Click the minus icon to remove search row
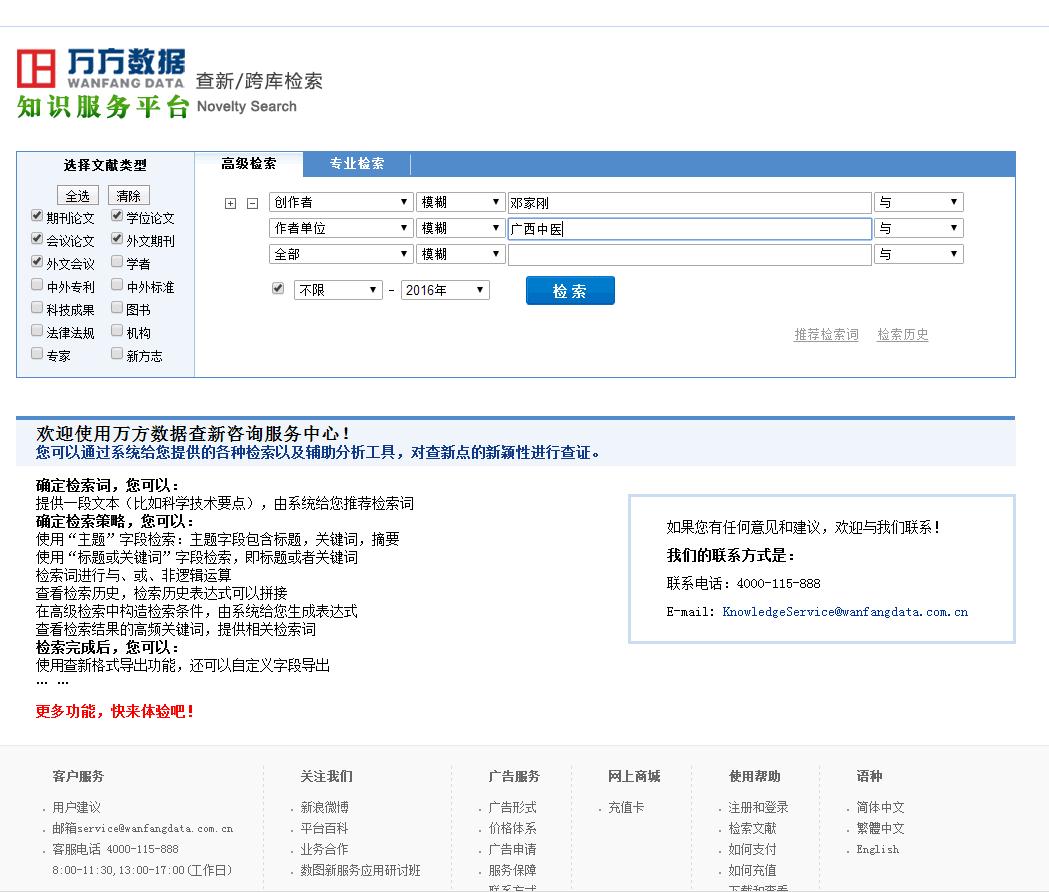This screenshot has width=1049, height=892. [x=252, y=203]
